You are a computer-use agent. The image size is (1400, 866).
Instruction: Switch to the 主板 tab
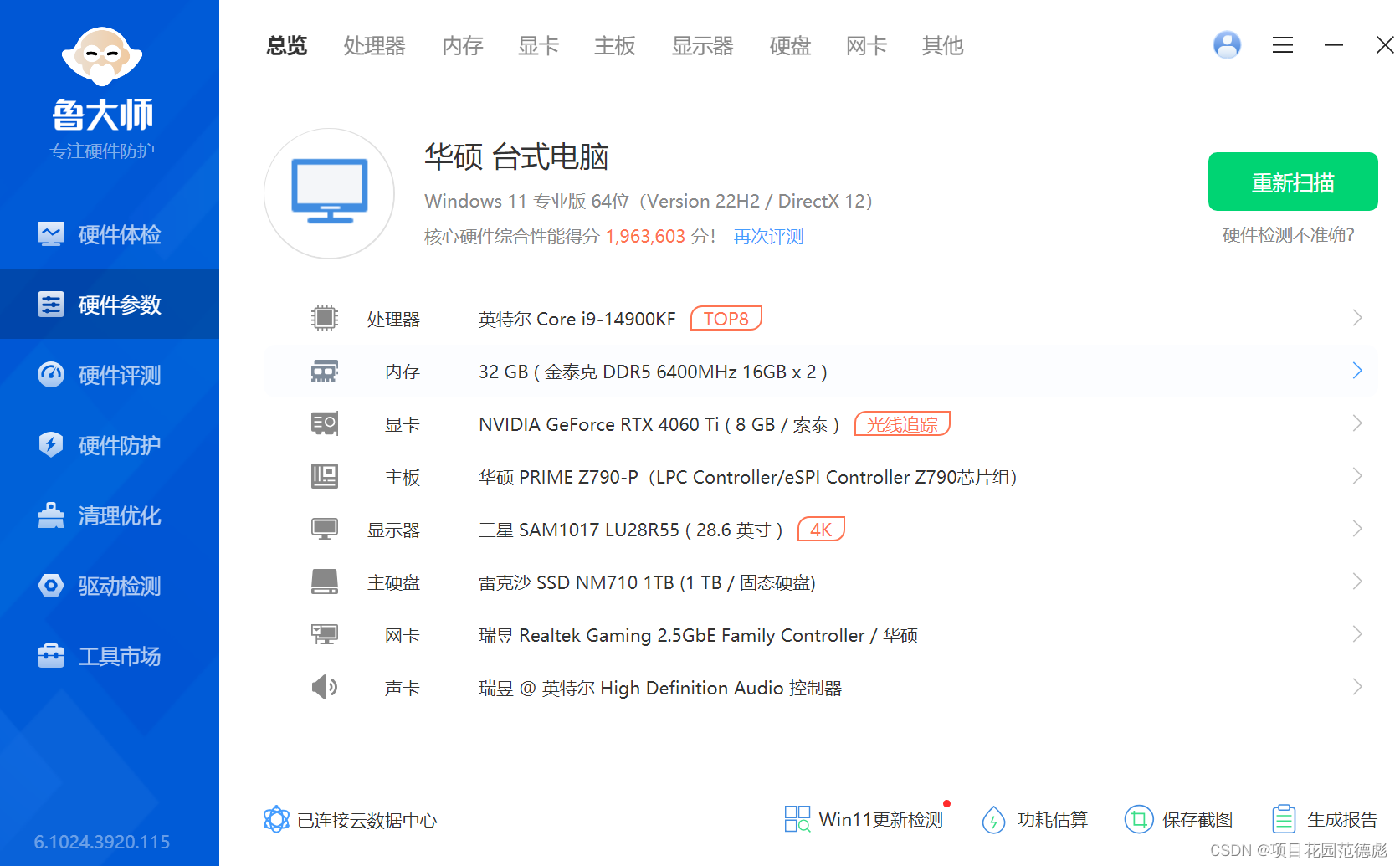(615, 45)
